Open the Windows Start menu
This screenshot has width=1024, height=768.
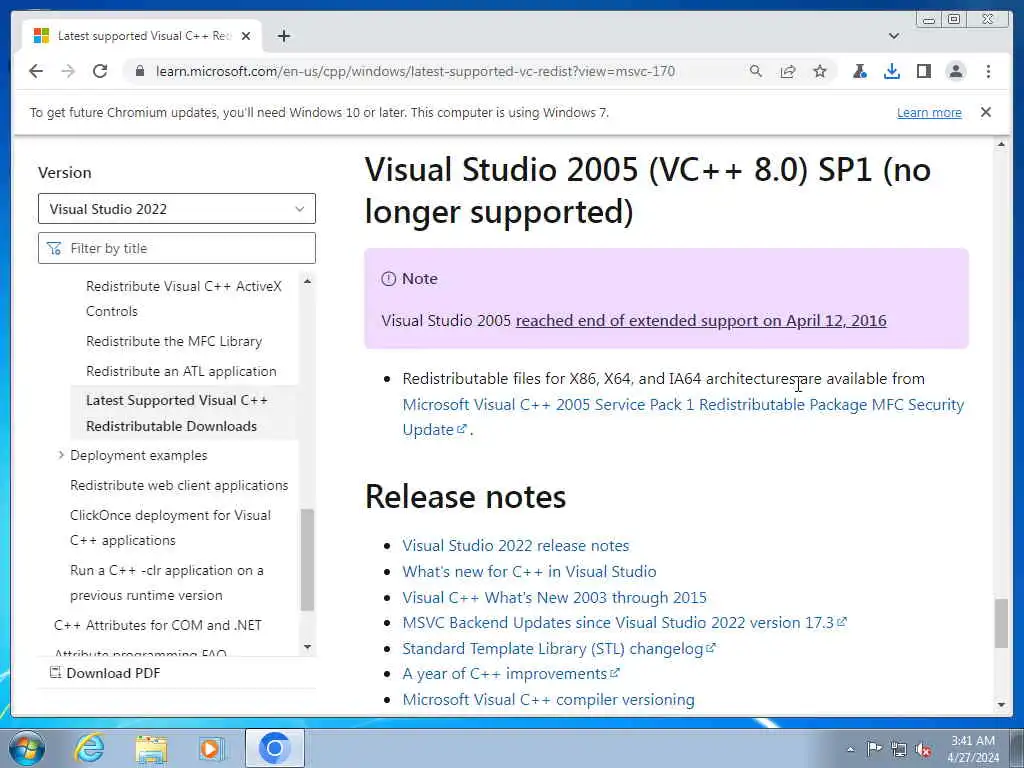click(27, 748)
